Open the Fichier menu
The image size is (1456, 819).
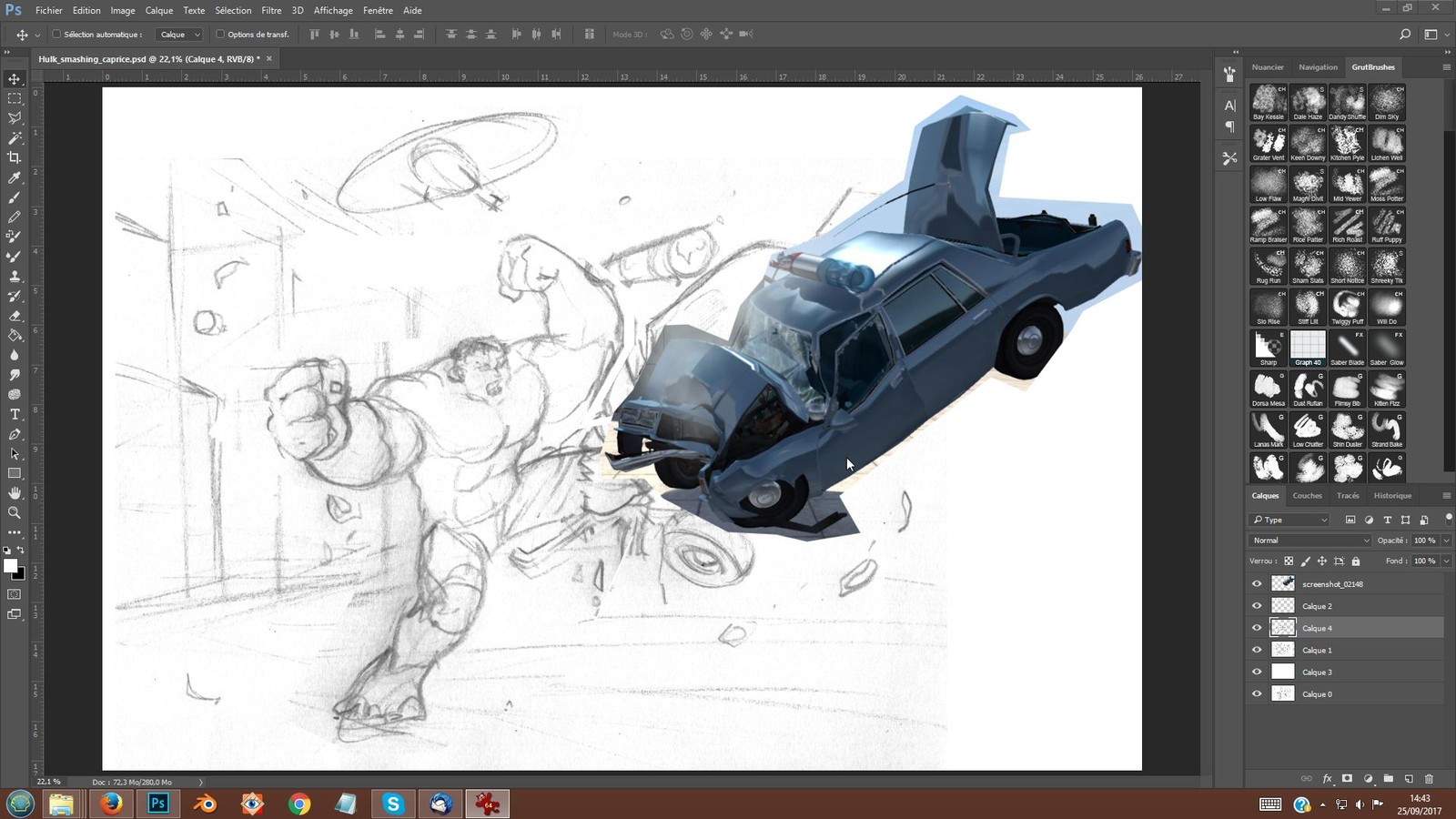click(x=49, y=10)
